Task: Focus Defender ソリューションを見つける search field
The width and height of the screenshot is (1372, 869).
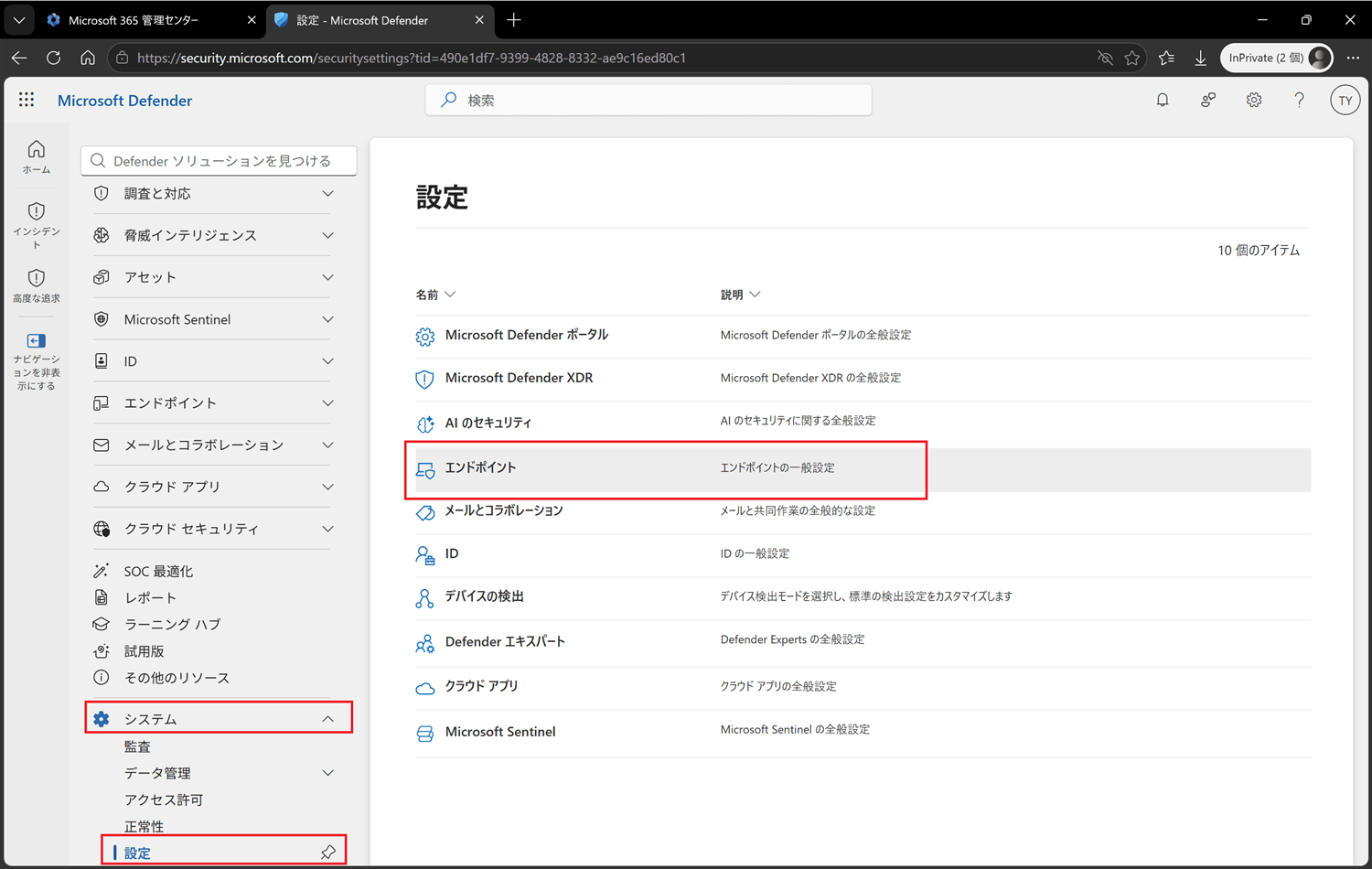Action: pyautogui.click(x=219, y=161)
